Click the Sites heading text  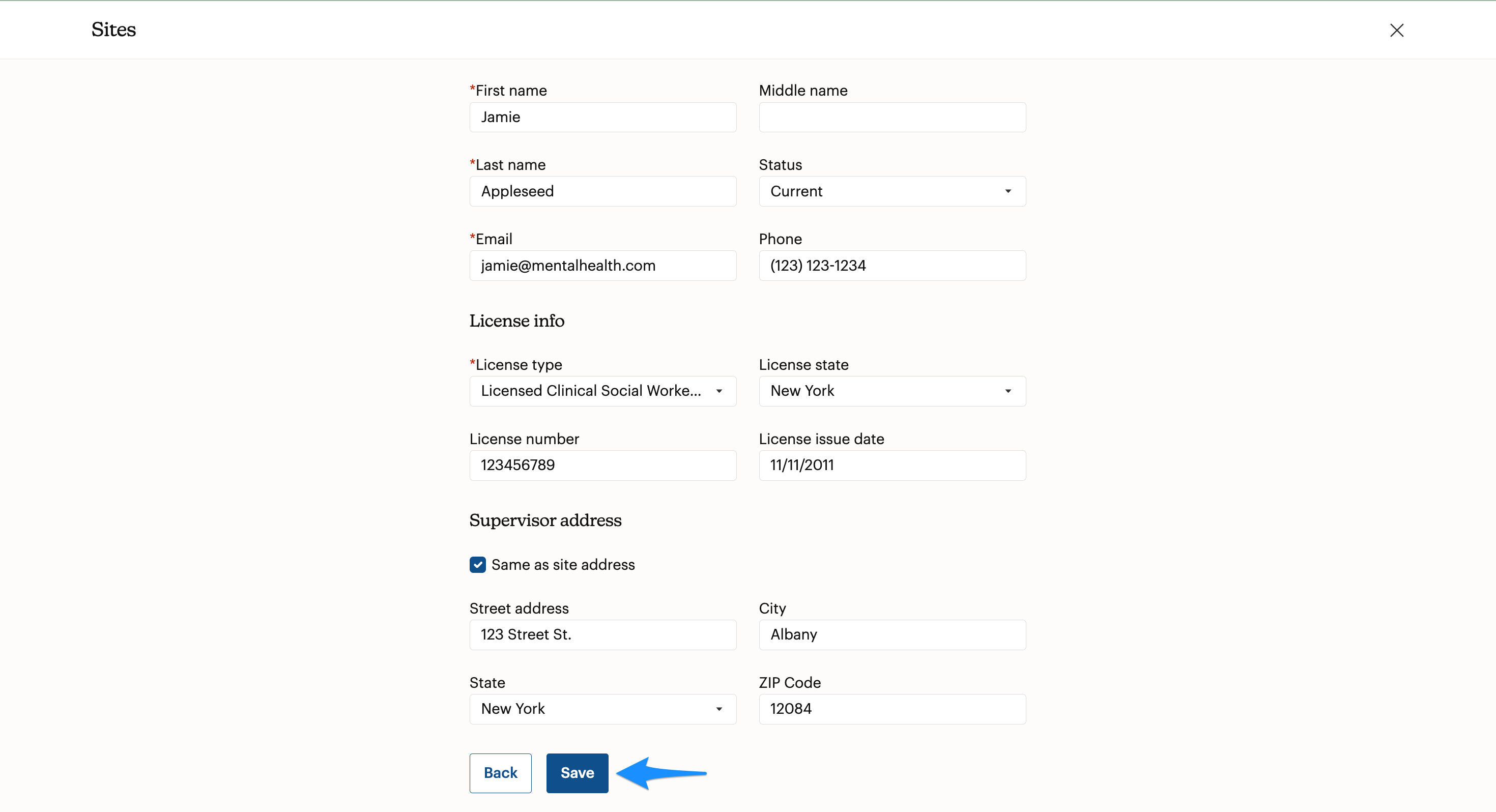tap(114, 30)
